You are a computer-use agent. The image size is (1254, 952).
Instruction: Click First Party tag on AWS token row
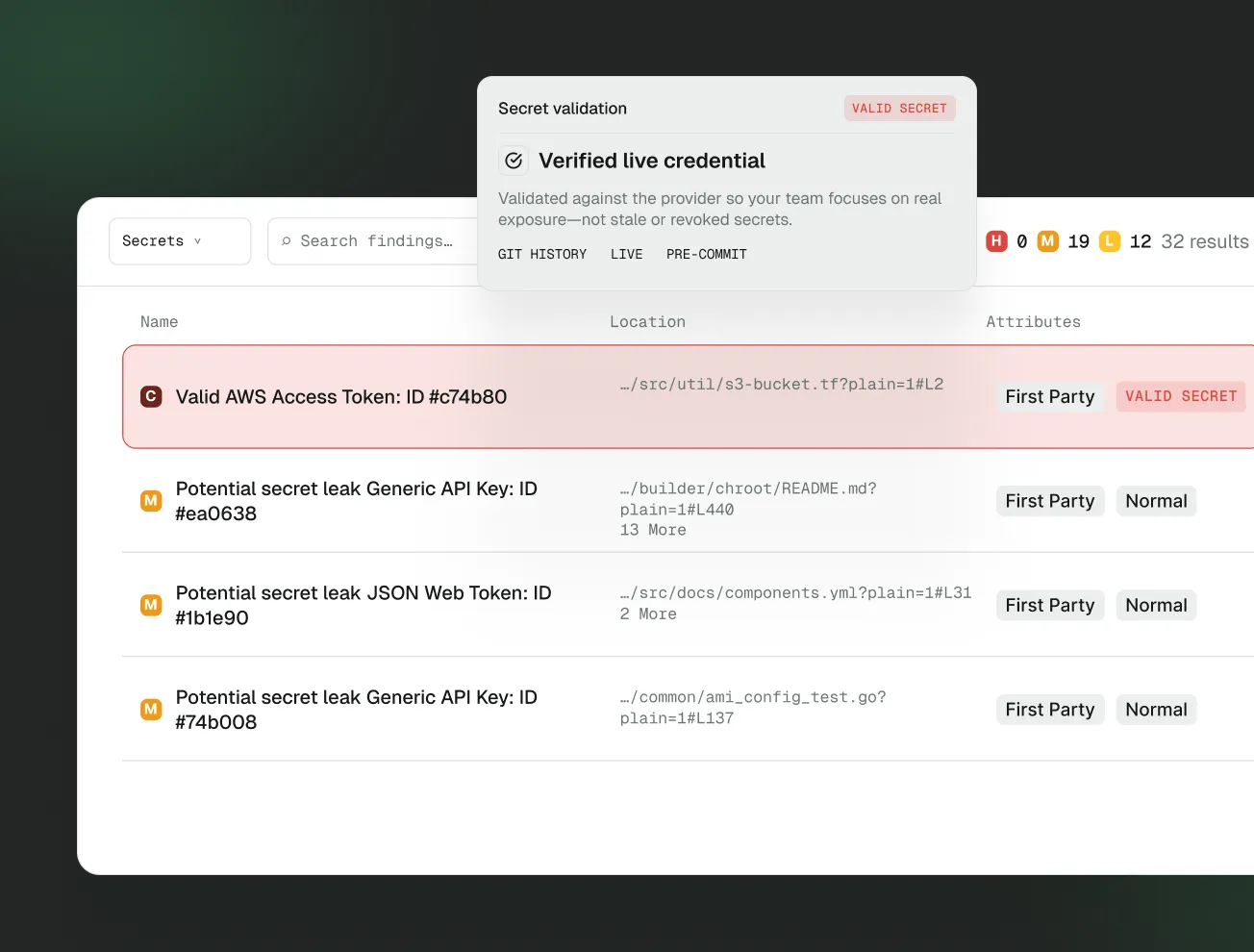coord(1050,397)
